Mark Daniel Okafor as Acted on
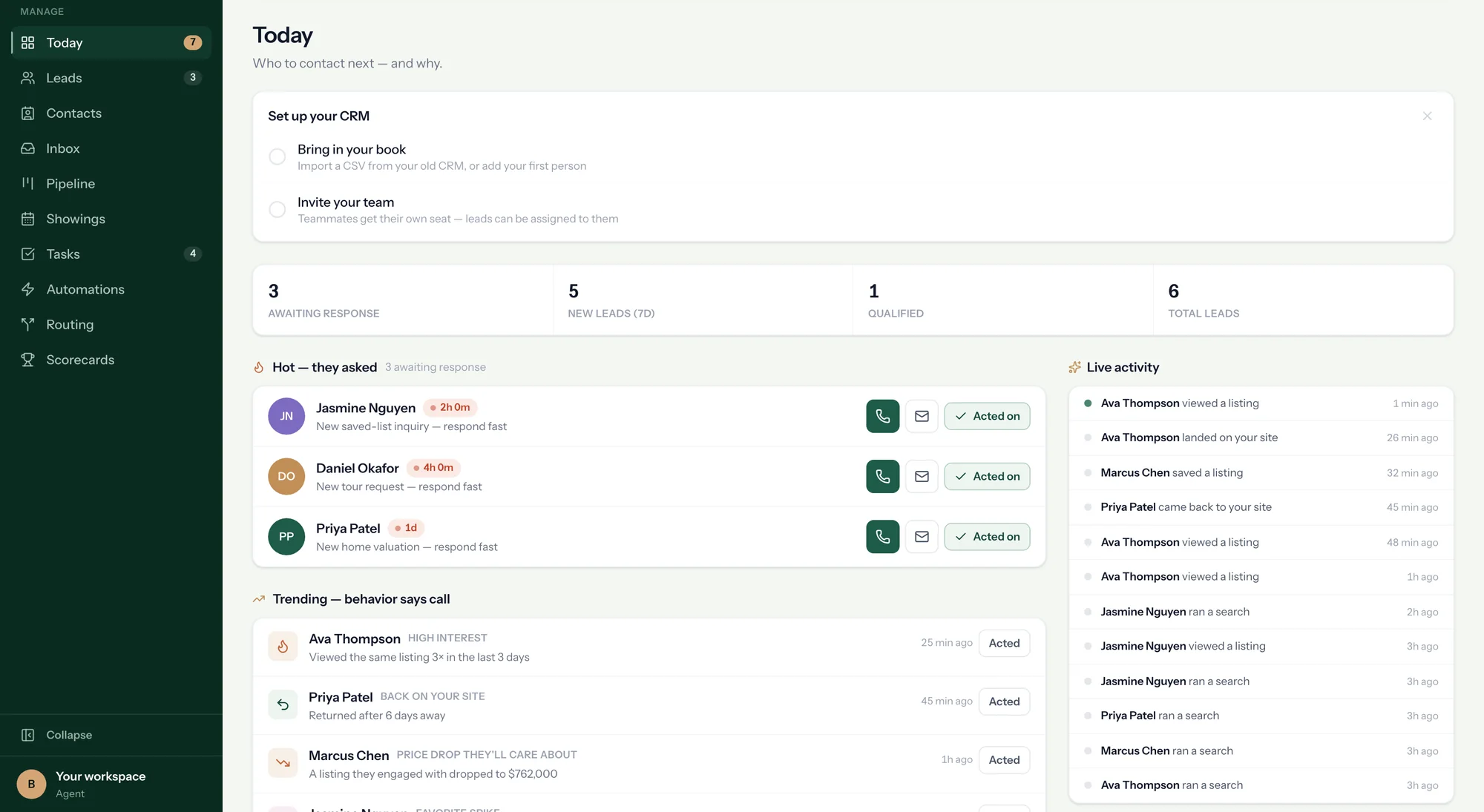 [987, 476]
